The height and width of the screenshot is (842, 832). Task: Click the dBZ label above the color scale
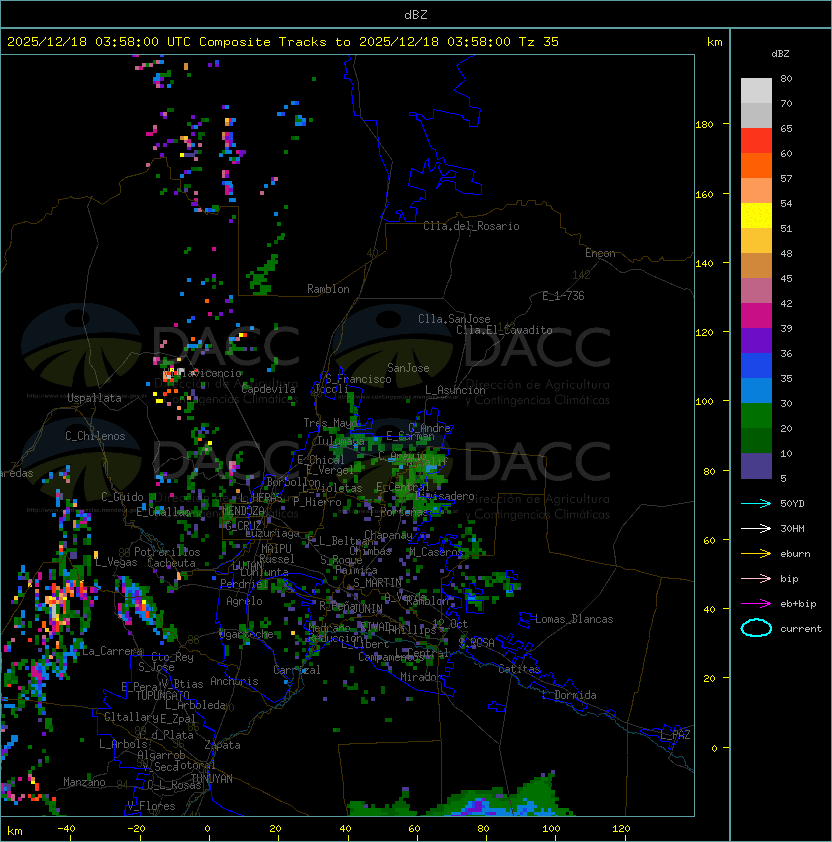click(780, 54)
